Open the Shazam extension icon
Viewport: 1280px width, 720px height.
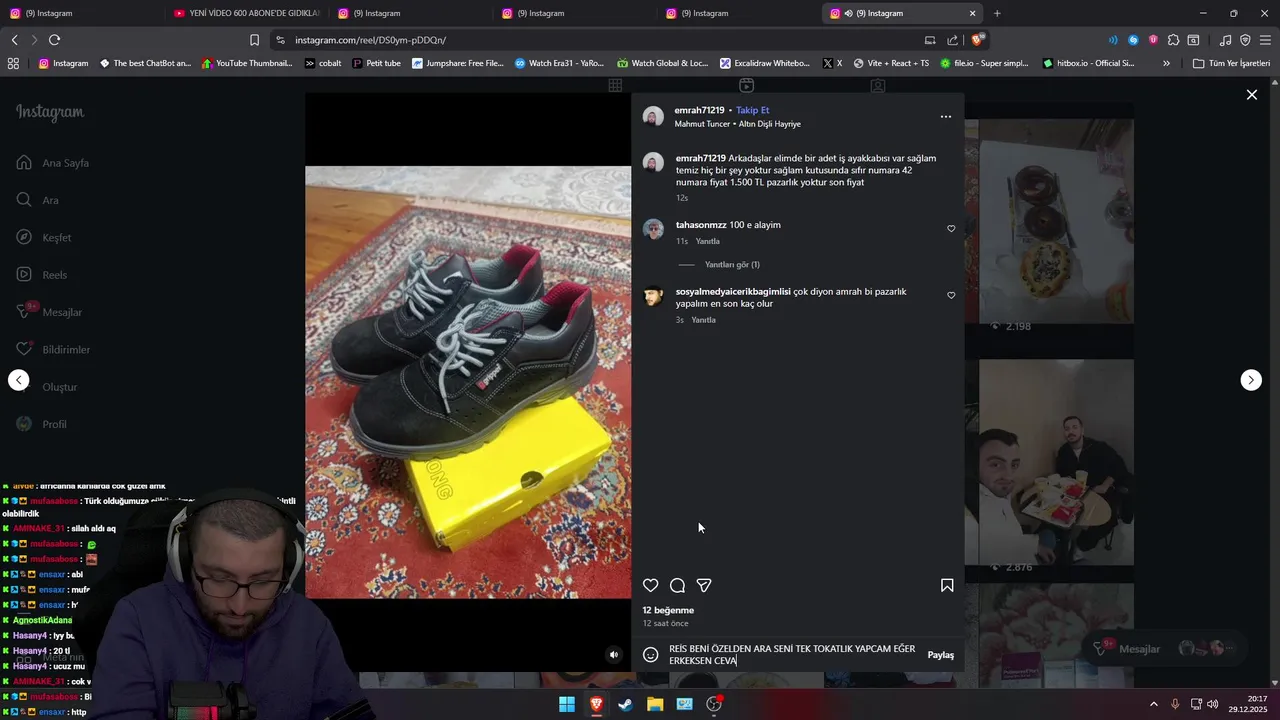(x=1133, y=40)
